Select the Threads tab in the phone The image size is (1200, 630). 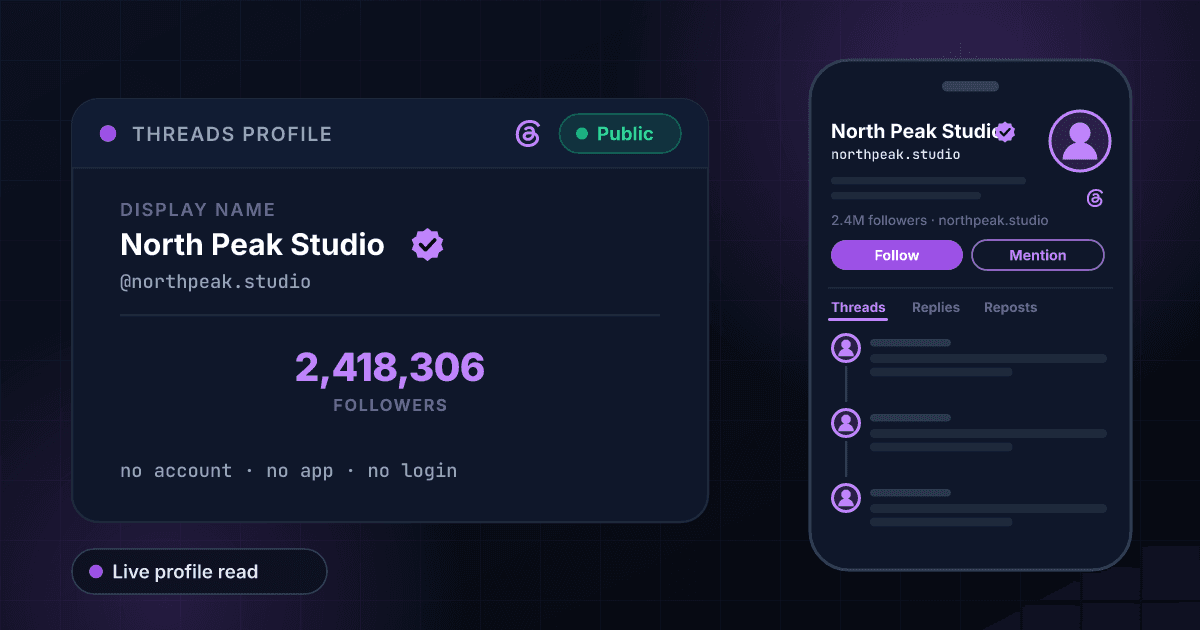point(858,308)
